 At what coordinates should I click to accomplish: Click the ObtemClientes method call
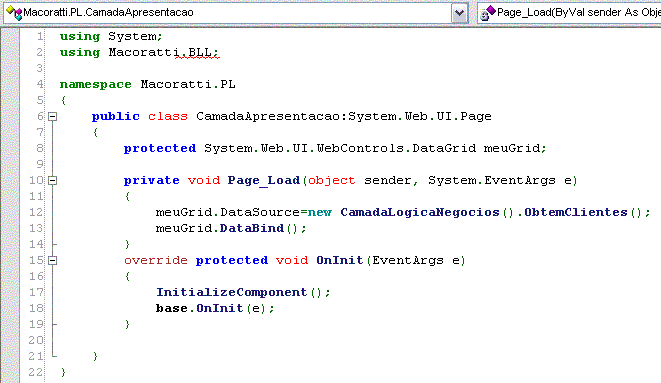click(x=576, y=212)
